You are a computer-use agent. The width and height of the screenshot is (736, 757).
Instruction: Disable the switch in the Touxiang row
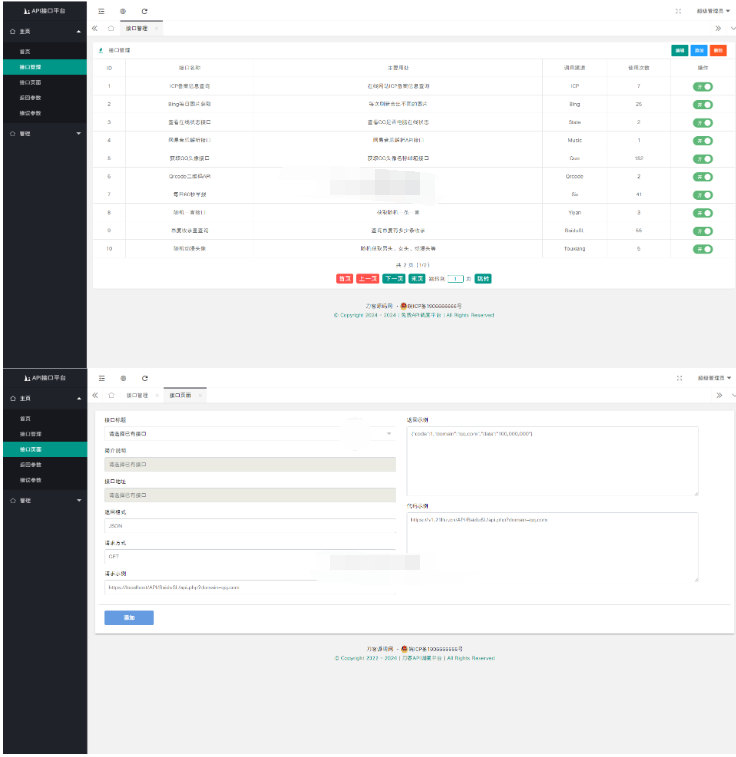(x=702, y=248)
